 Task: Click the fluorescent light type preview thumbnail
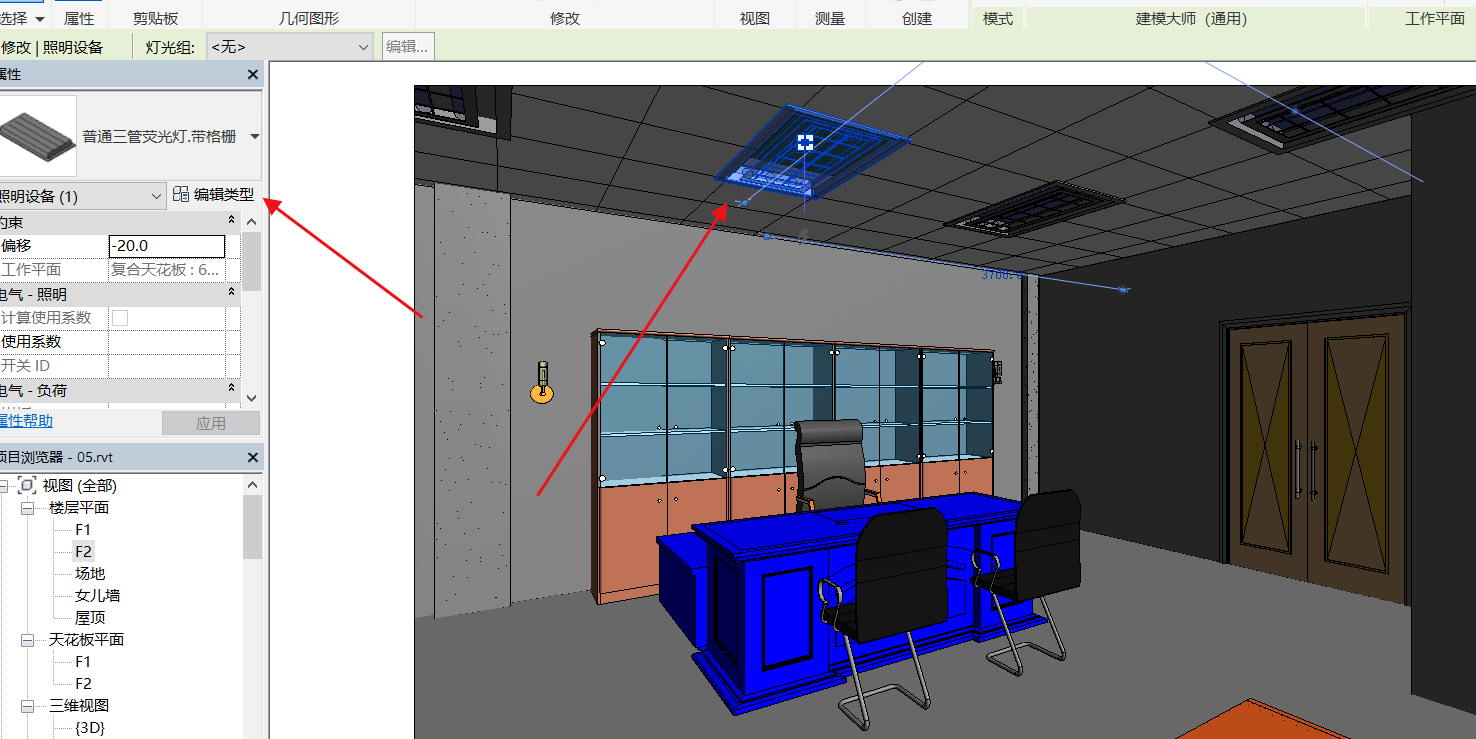click(38, 136)
